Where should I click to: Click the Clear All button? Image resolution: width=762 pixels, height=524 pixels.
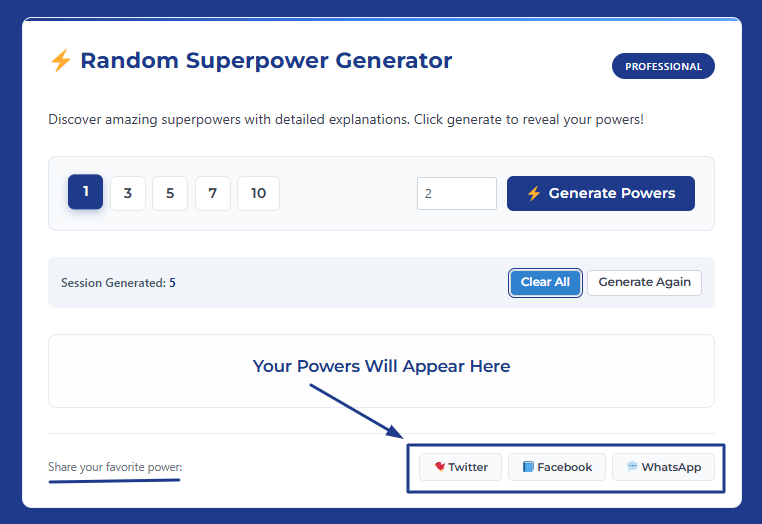tap(545, 282)
